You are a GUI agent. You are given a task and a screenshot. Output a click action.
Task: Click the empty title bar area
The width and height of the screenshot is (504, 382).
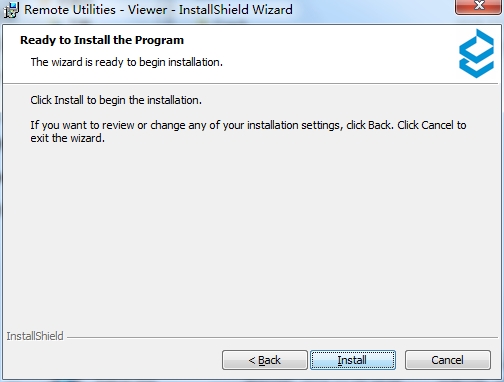click(373, 10)
